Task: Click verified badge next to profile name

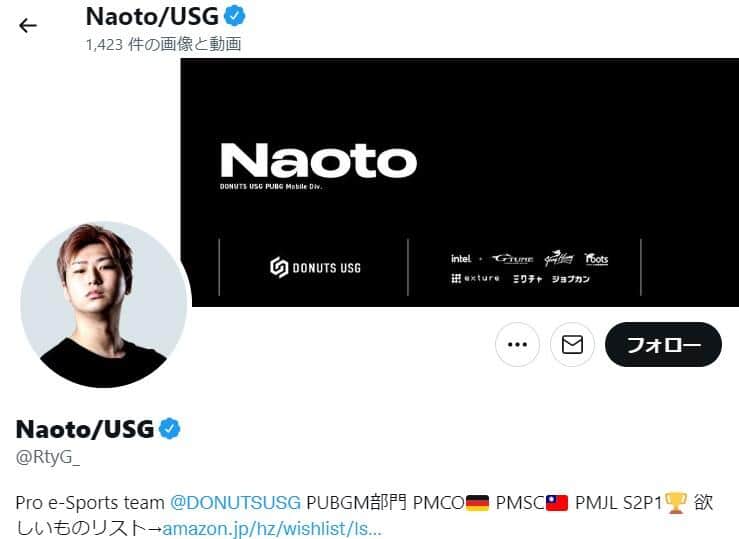Action: coord(169,429)
